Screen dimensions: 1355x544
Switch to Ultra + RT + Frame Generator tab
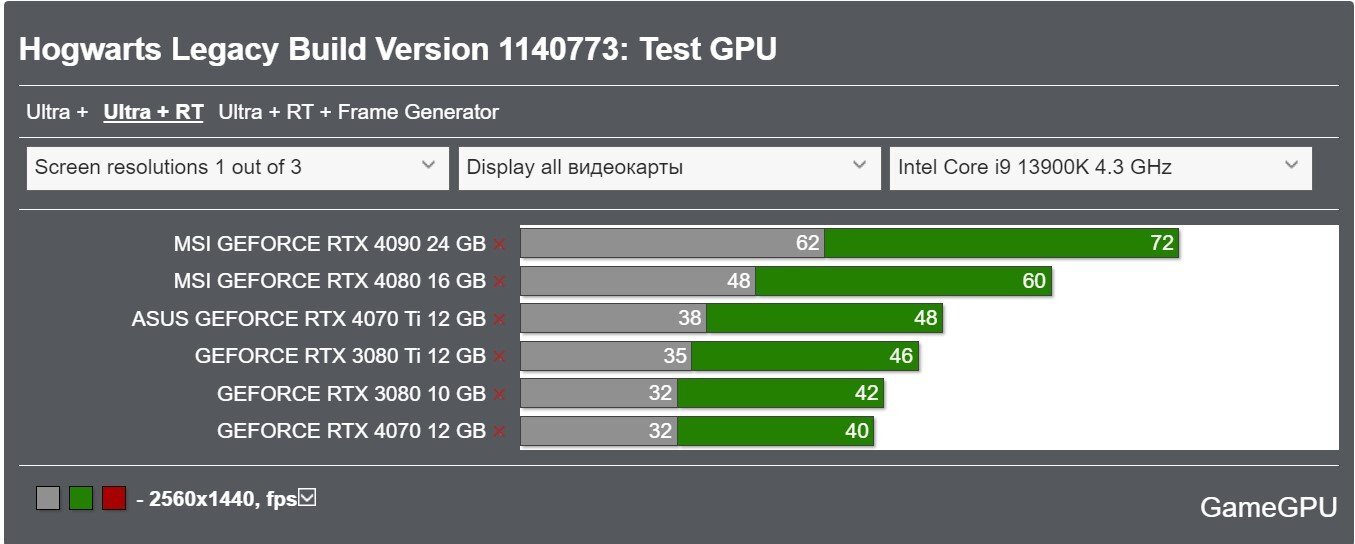coord(358,112)
